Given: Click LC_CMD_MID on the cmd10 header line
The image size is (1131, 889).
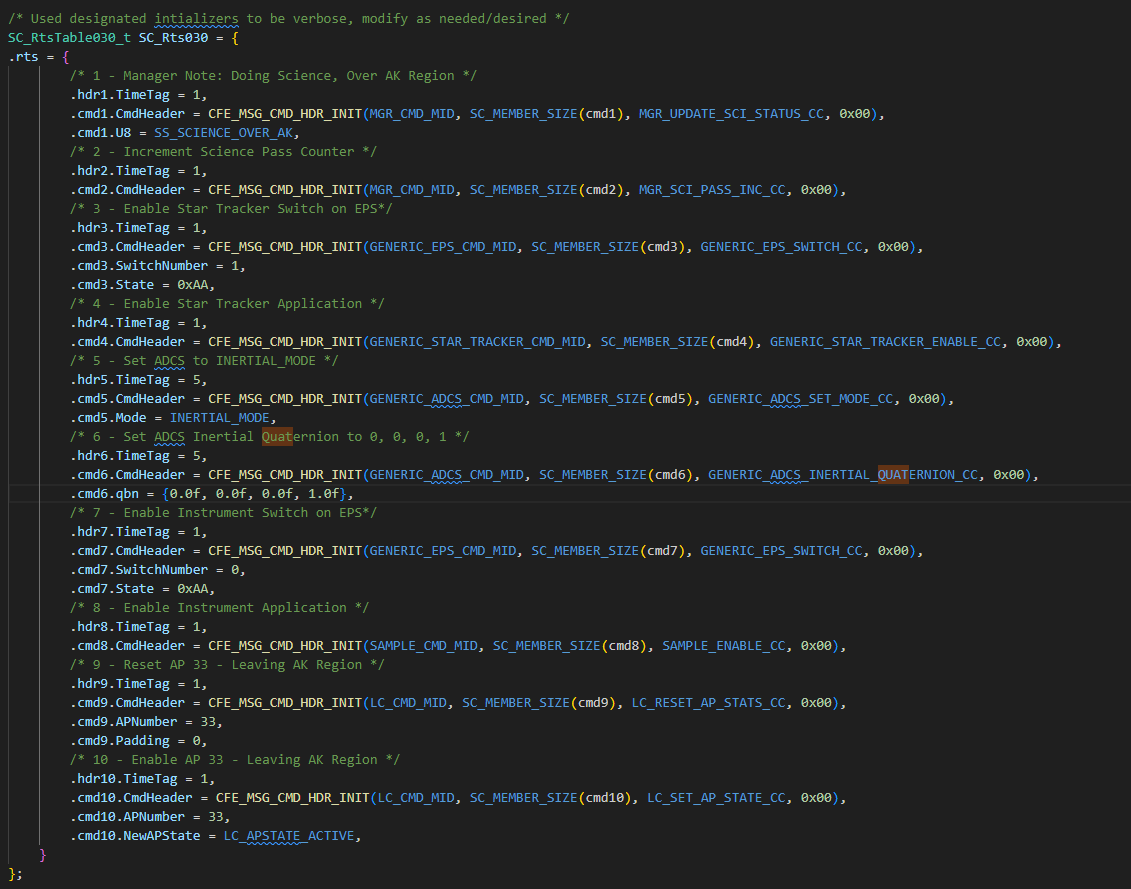Looking at the screenshot, I should [416, 798].
